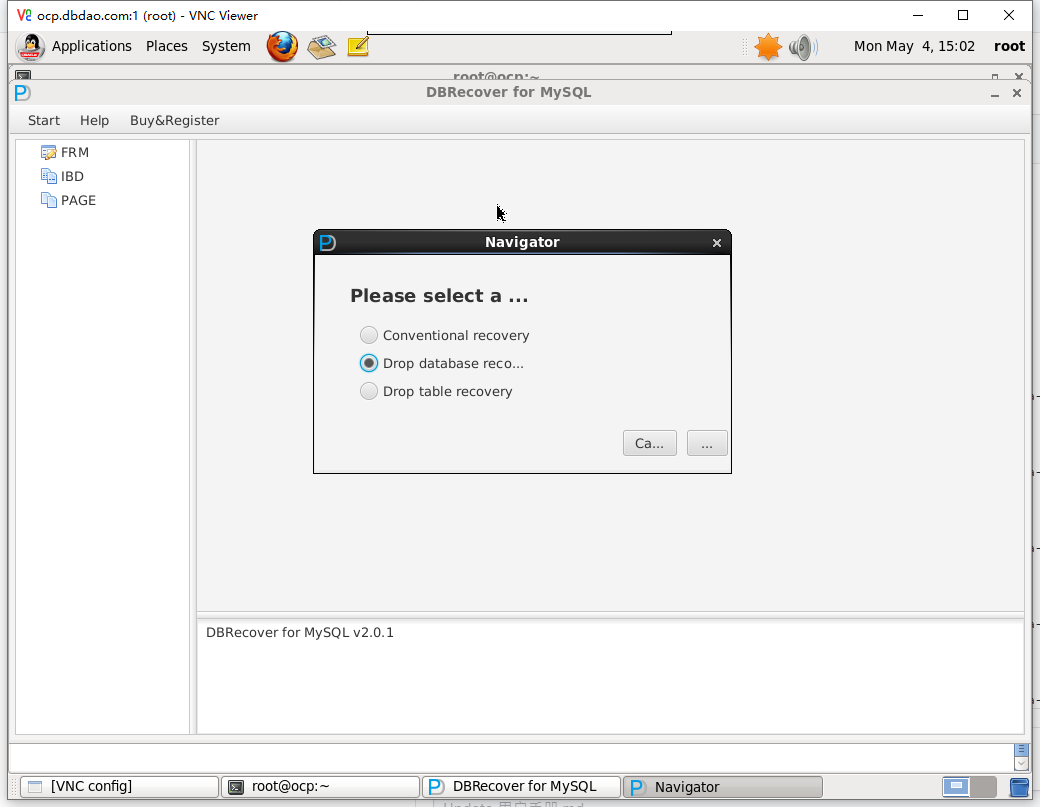Select the IBD icon in sidebar

49,176
